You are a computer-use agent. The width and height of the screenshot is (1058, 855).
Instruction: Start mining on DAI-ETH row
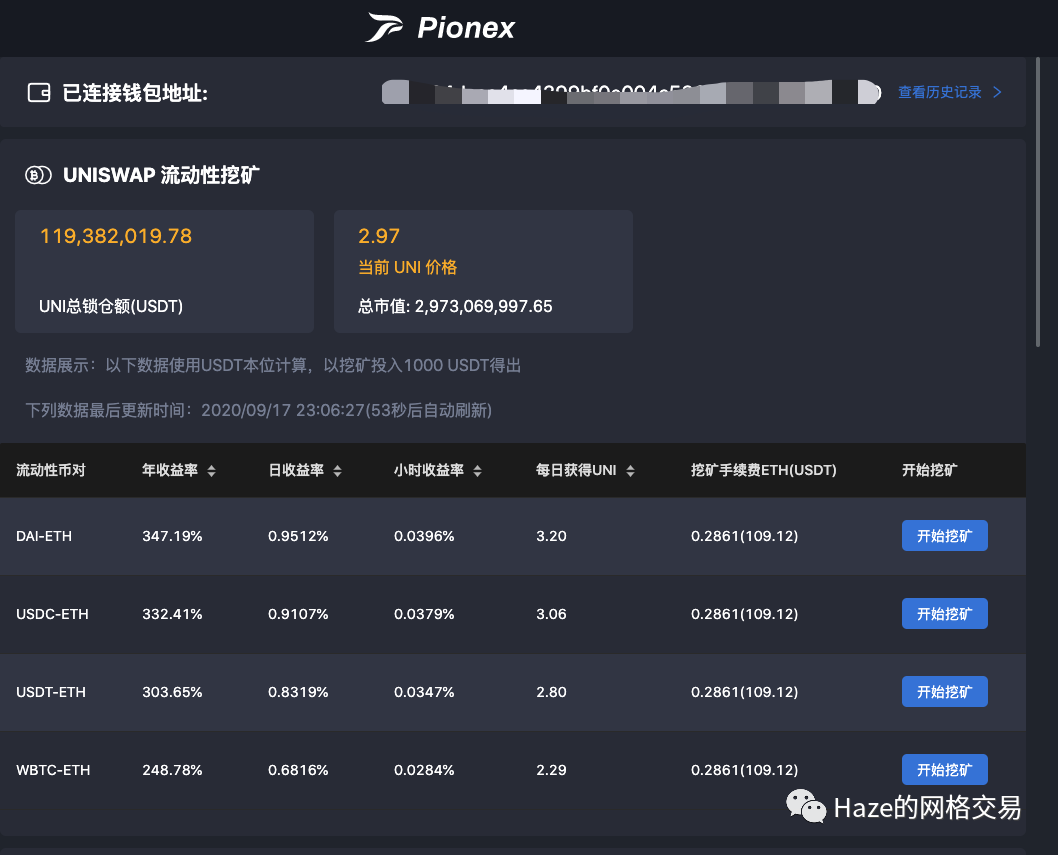[x=945, y=536]
